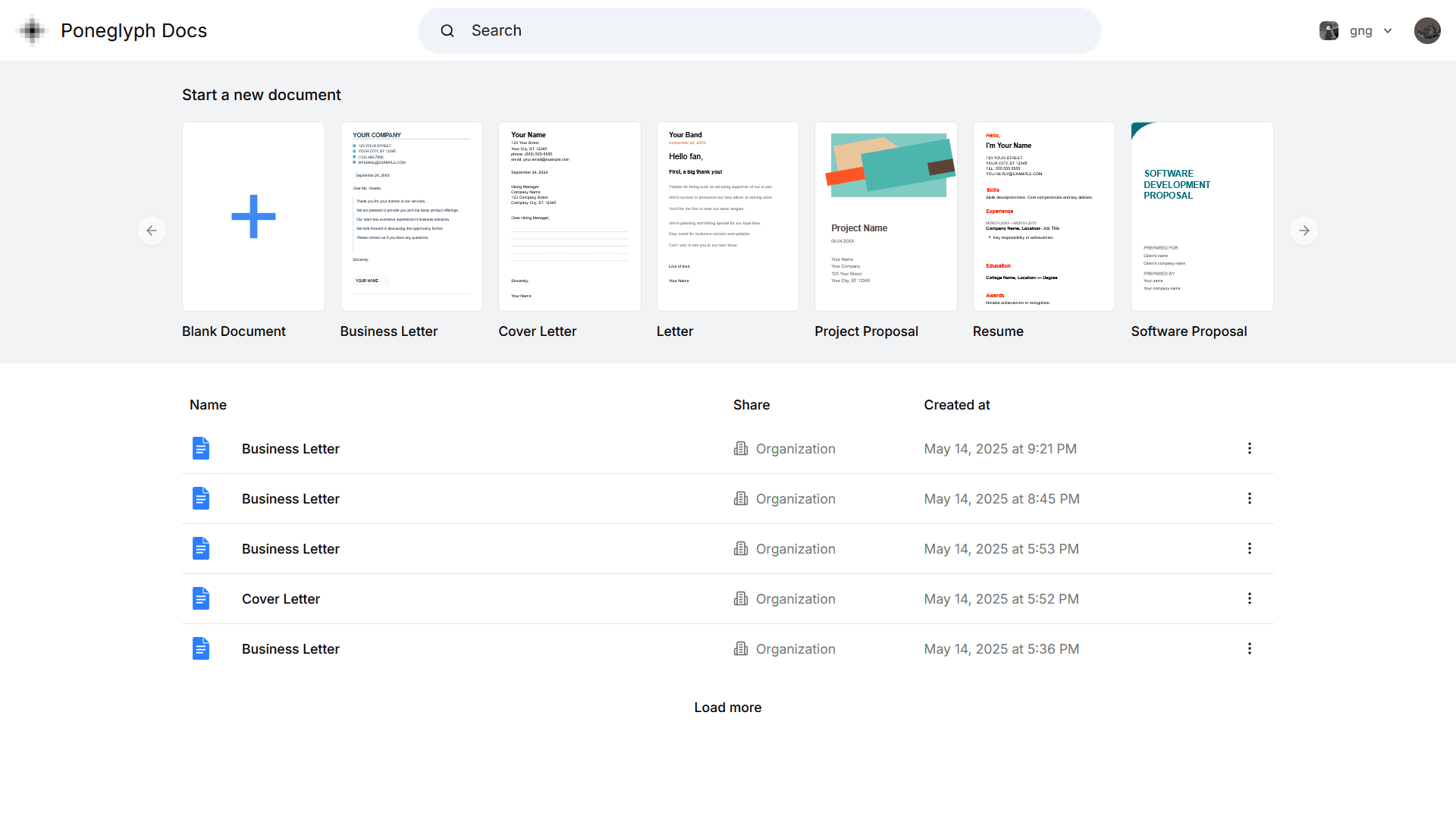Click Organization building icon in 8:45 PM row
This screenshot has height=819, width=1456.
[741, 498]
